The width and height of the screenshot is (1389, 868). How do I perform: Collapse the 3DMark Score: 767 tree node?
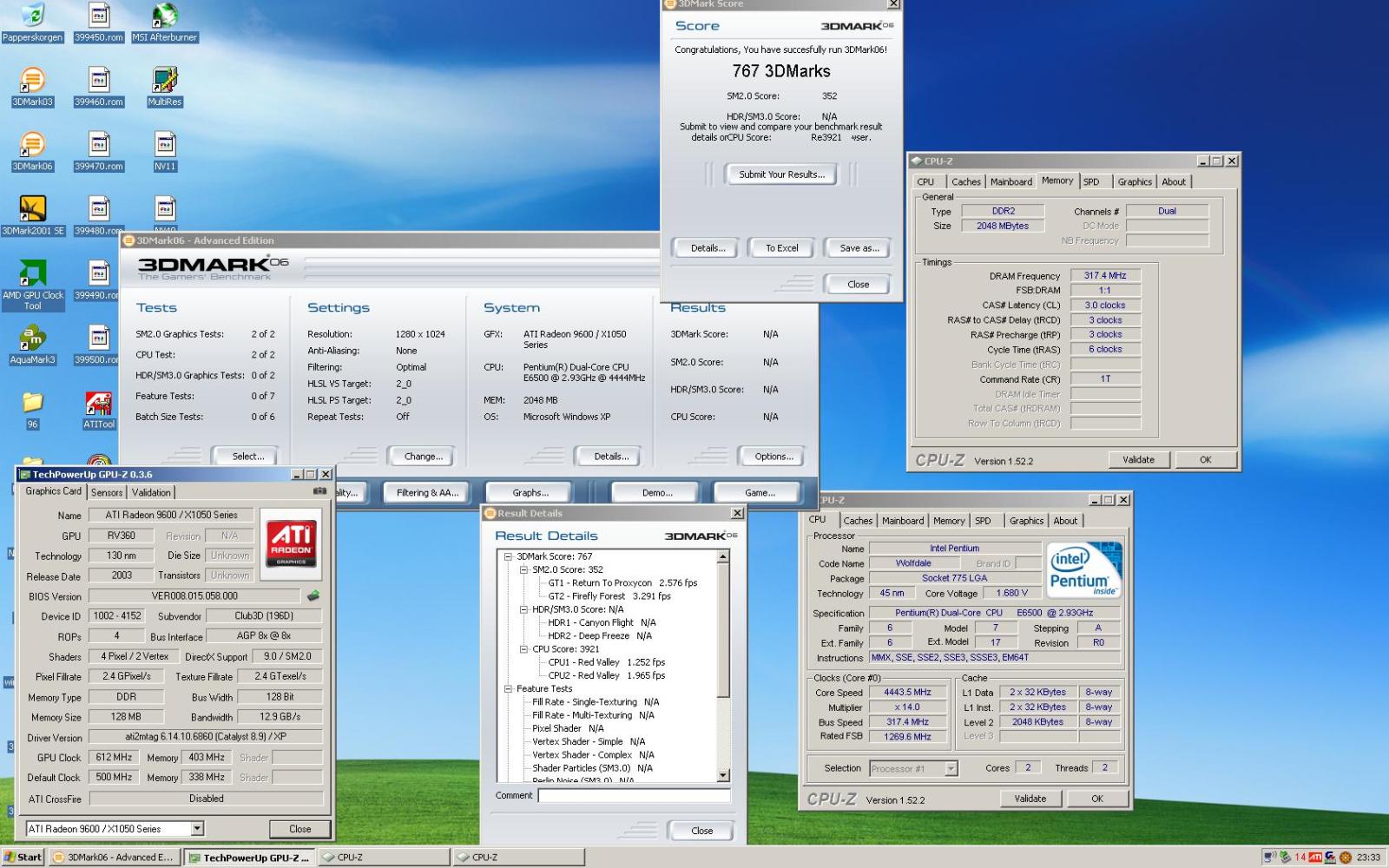tap(509, 557)
